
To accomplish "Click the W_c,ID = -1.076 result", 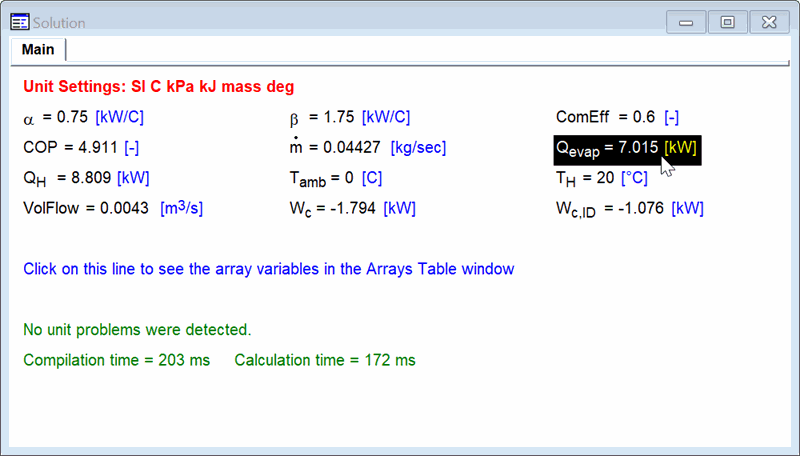I will [x=610, y=209].
